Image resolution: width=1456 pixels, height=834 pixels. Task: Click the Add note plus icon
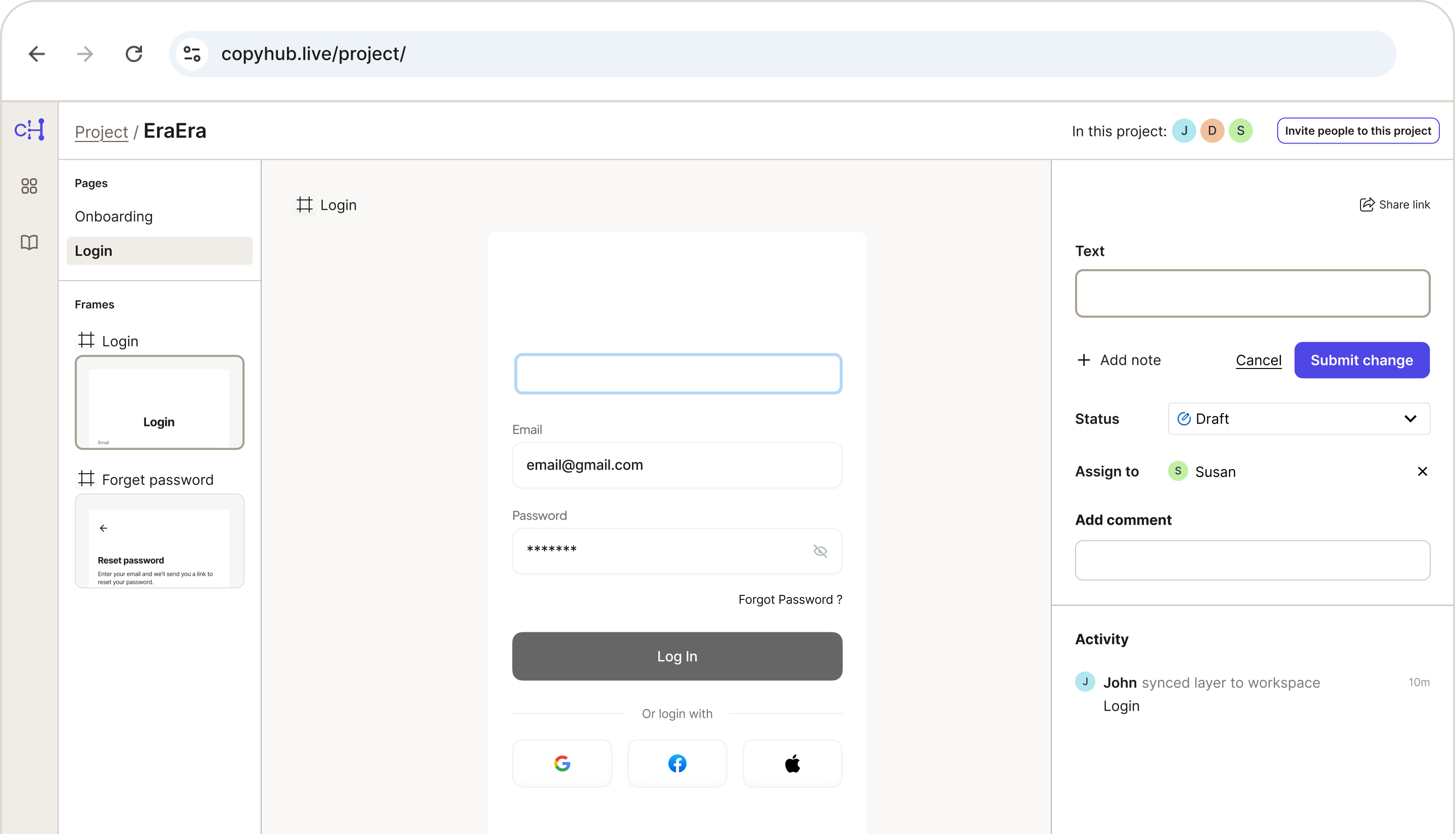point(1084,360)
